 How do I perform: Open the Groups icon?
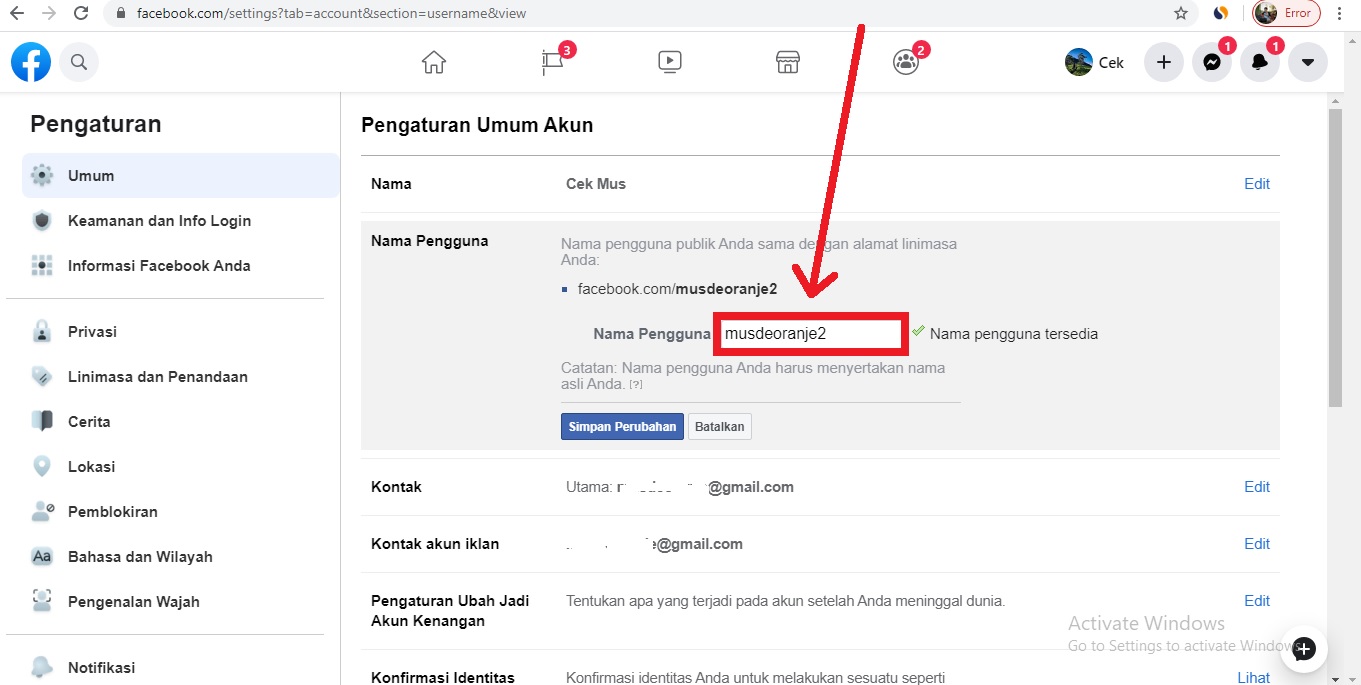tap(906, 62)
